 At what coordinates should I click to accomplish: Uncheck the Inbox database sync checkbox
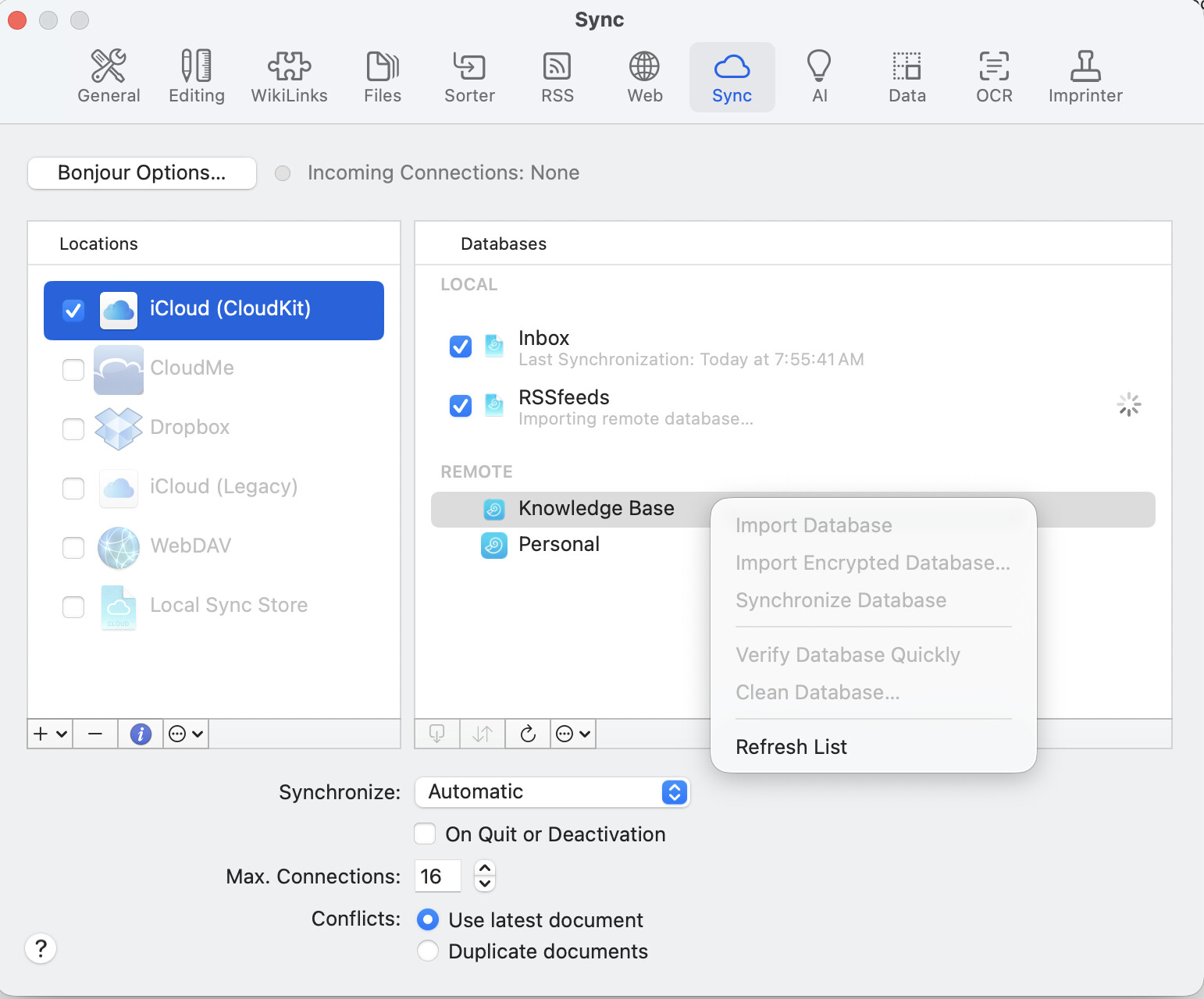pos(461,347)
